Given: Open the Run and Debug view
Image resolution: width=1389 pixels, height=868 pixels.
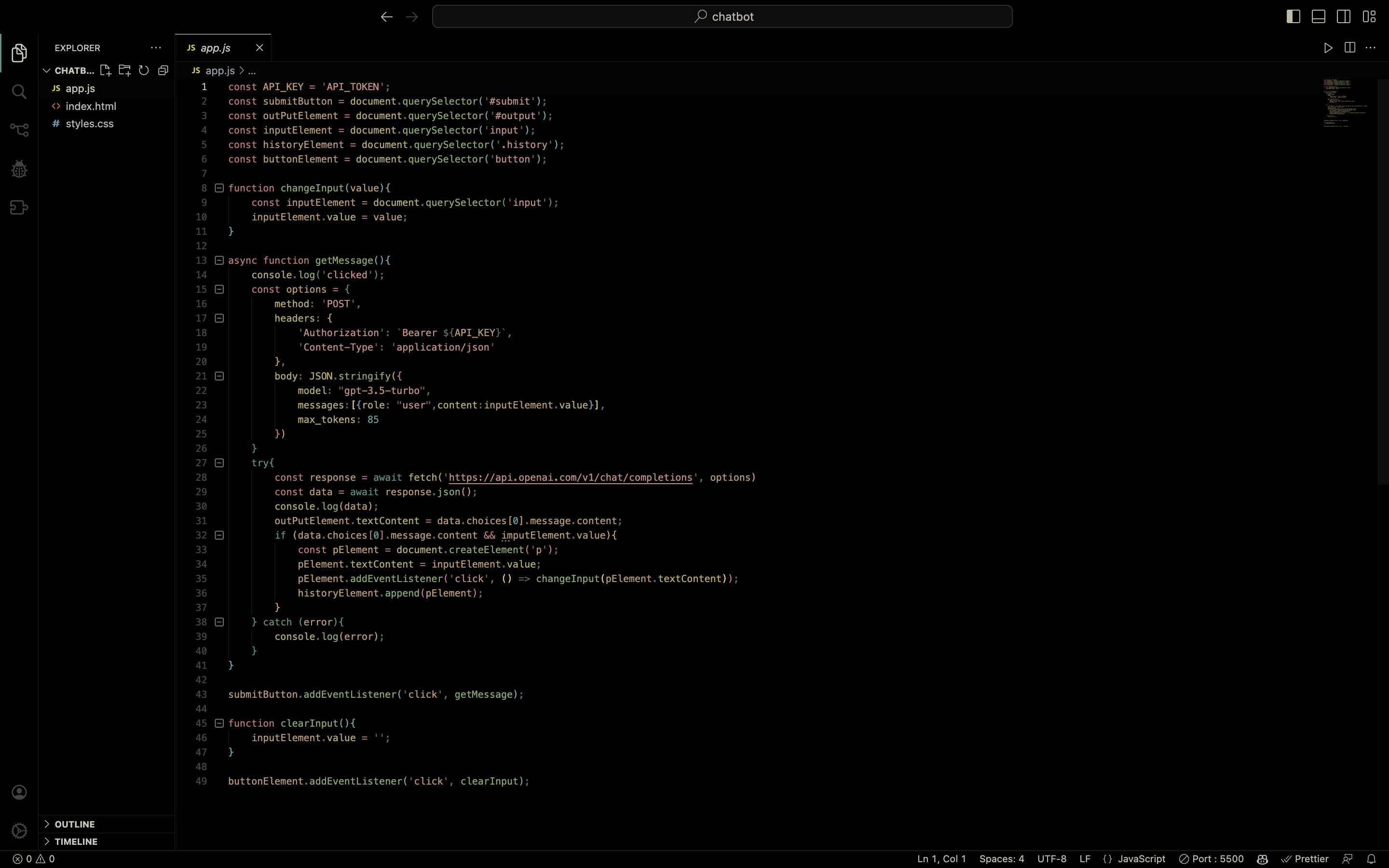Looking at the screenshot, I should pos(19,169).
